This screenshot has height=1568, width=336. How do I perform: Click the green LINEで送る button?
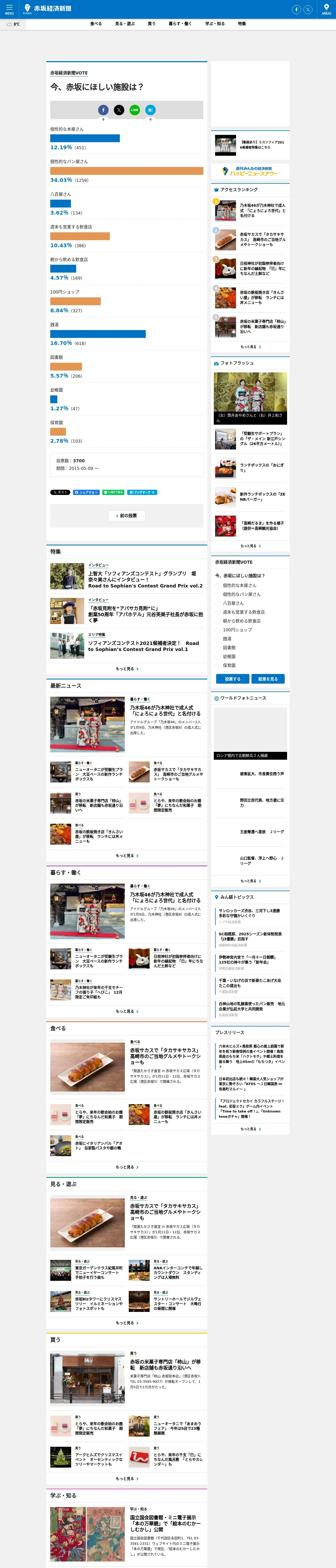click(113, 492)
